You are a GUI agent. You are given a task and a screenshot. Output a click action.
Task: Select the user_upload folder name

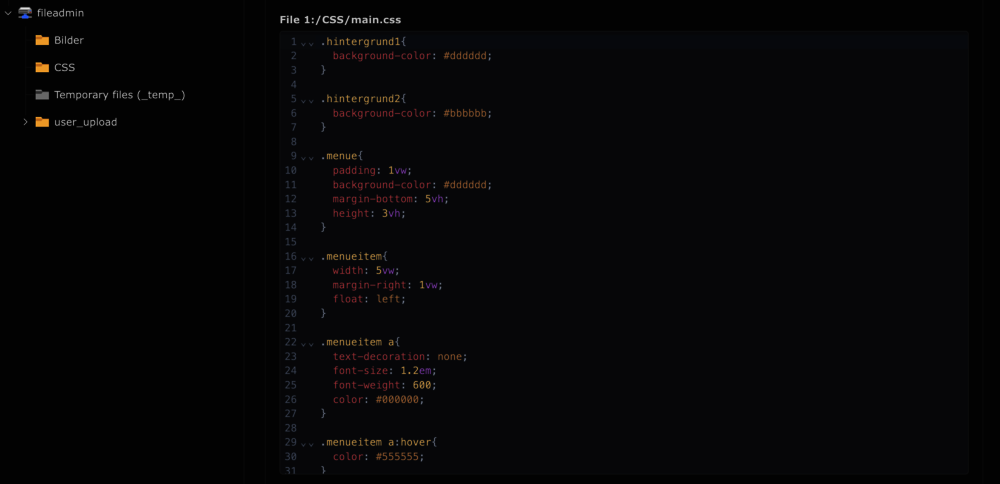85,122
